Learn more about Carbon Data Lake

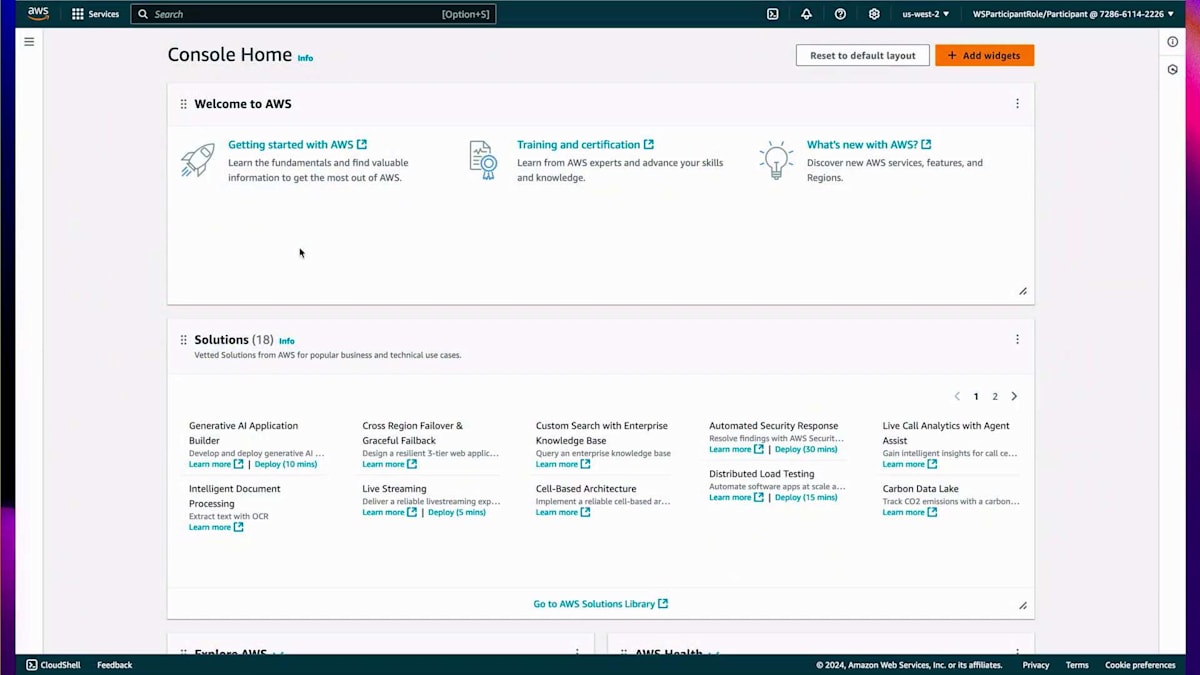click(x=910, y=512)
